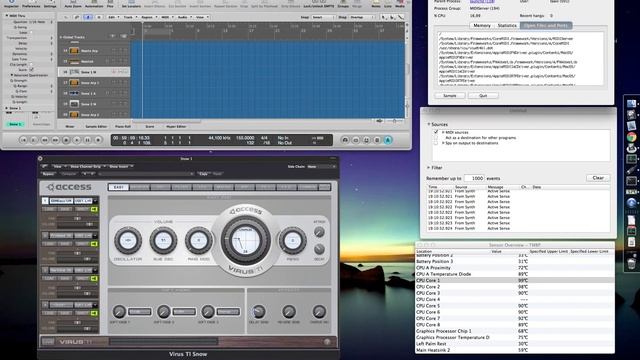The height and width of the screenshot is (360, 640).
Task: Click the Sample button in process window
Action: (x=450, y=96)
